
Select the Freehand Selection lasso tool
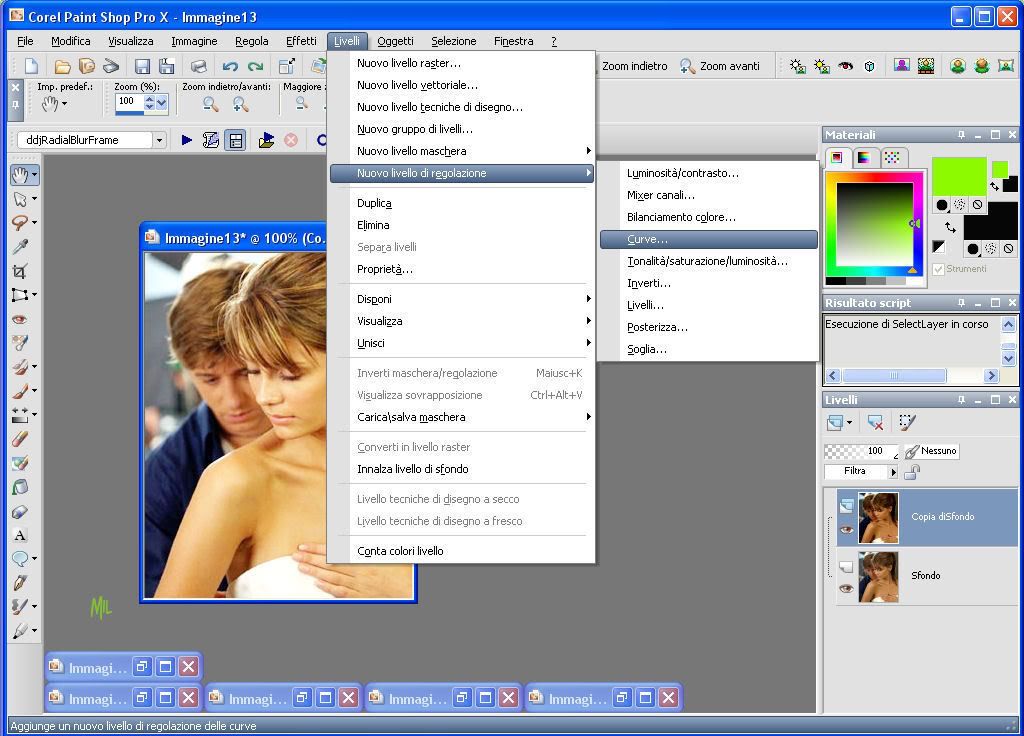click(x=20, y=223)
